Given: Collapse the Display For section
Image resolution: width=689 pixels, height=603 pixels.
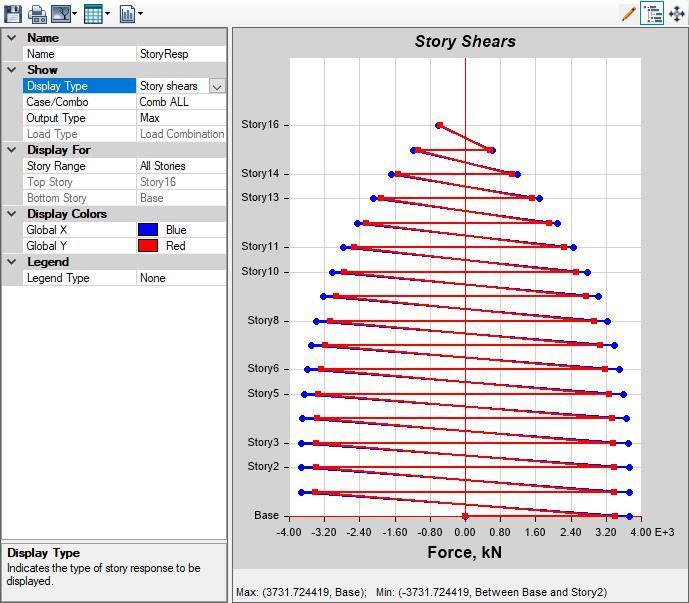Looking at the screenshot, I should pos(12,150).
